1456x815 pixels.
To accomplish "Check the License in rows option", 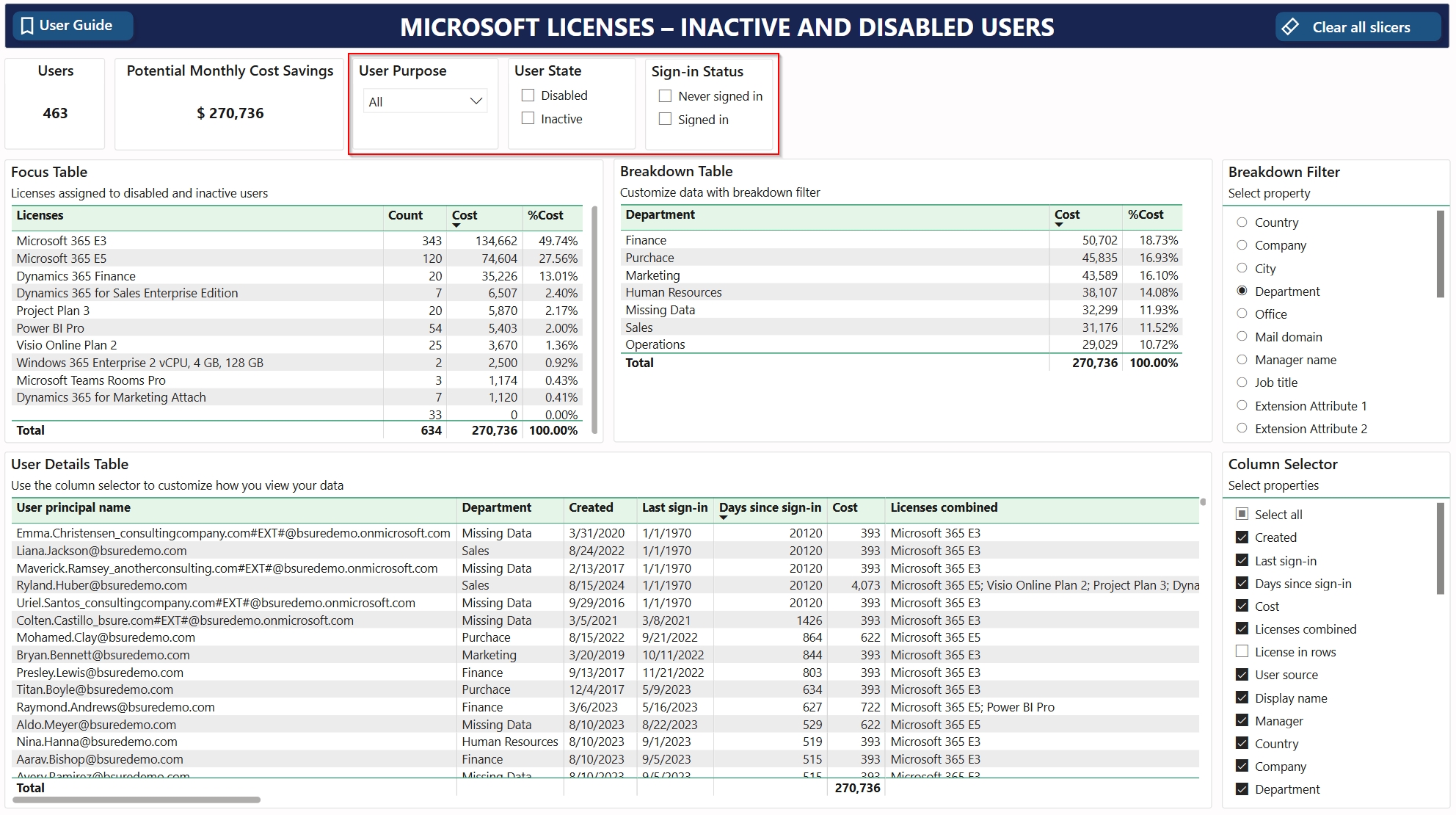I will (x=1242, y=652).
